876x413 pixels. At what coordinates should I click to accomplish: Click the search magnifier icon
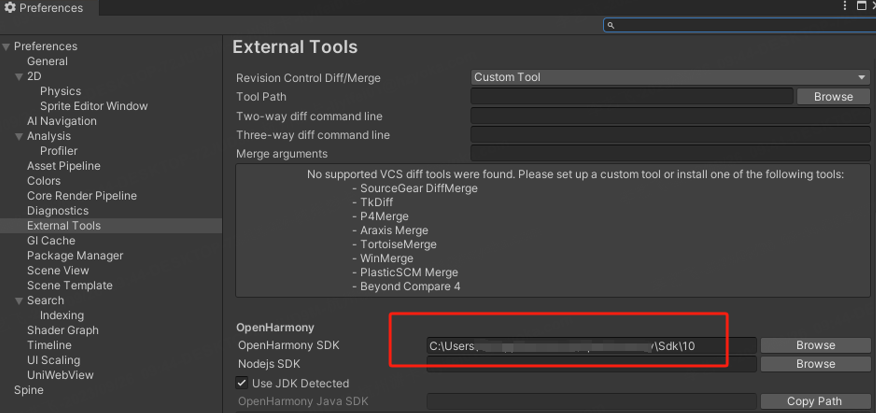(x=611, y=25)
